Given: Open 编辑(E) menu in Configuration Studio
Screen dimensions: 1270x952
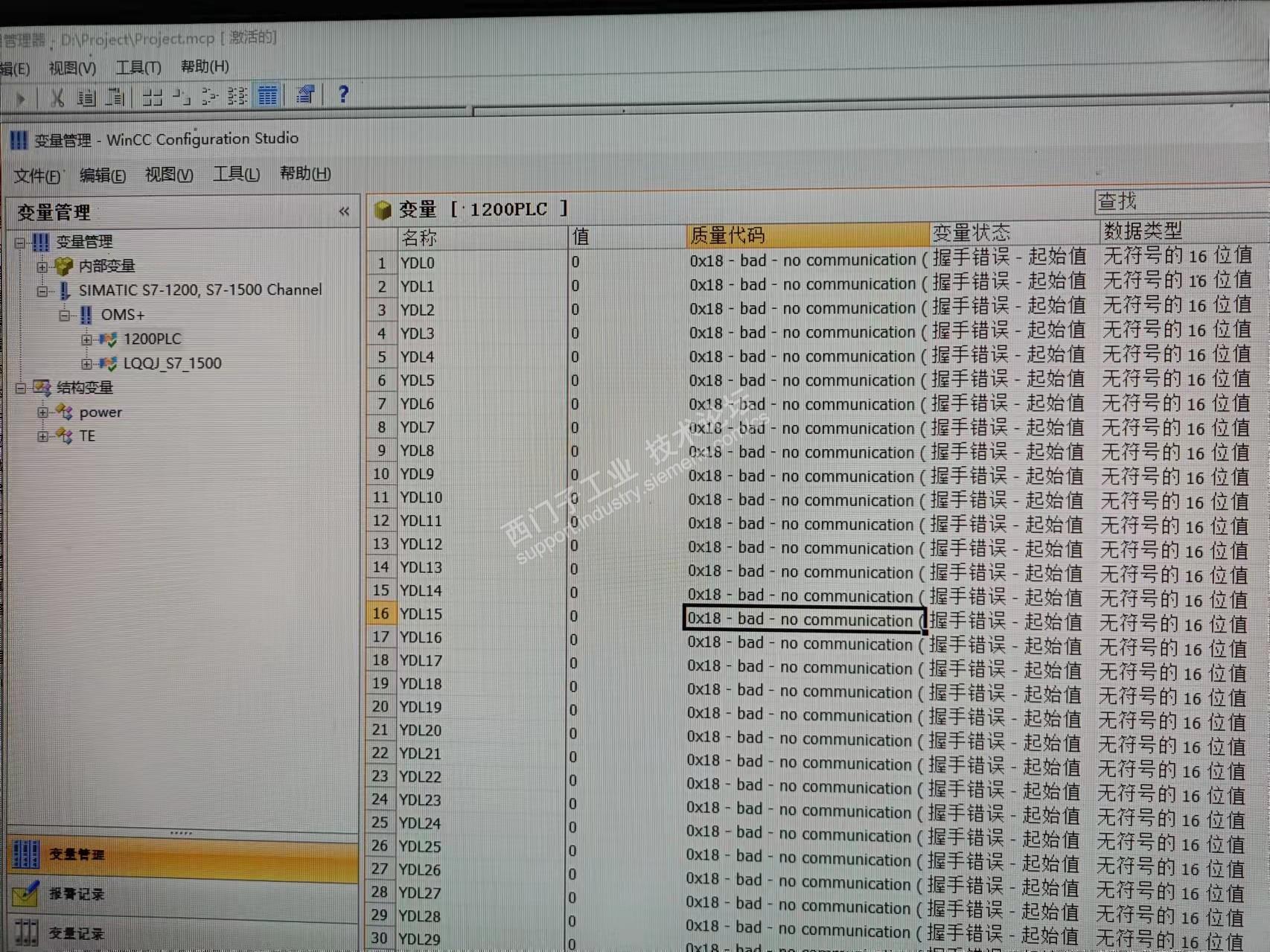Looking at the screenshot, I should [103, 176].
